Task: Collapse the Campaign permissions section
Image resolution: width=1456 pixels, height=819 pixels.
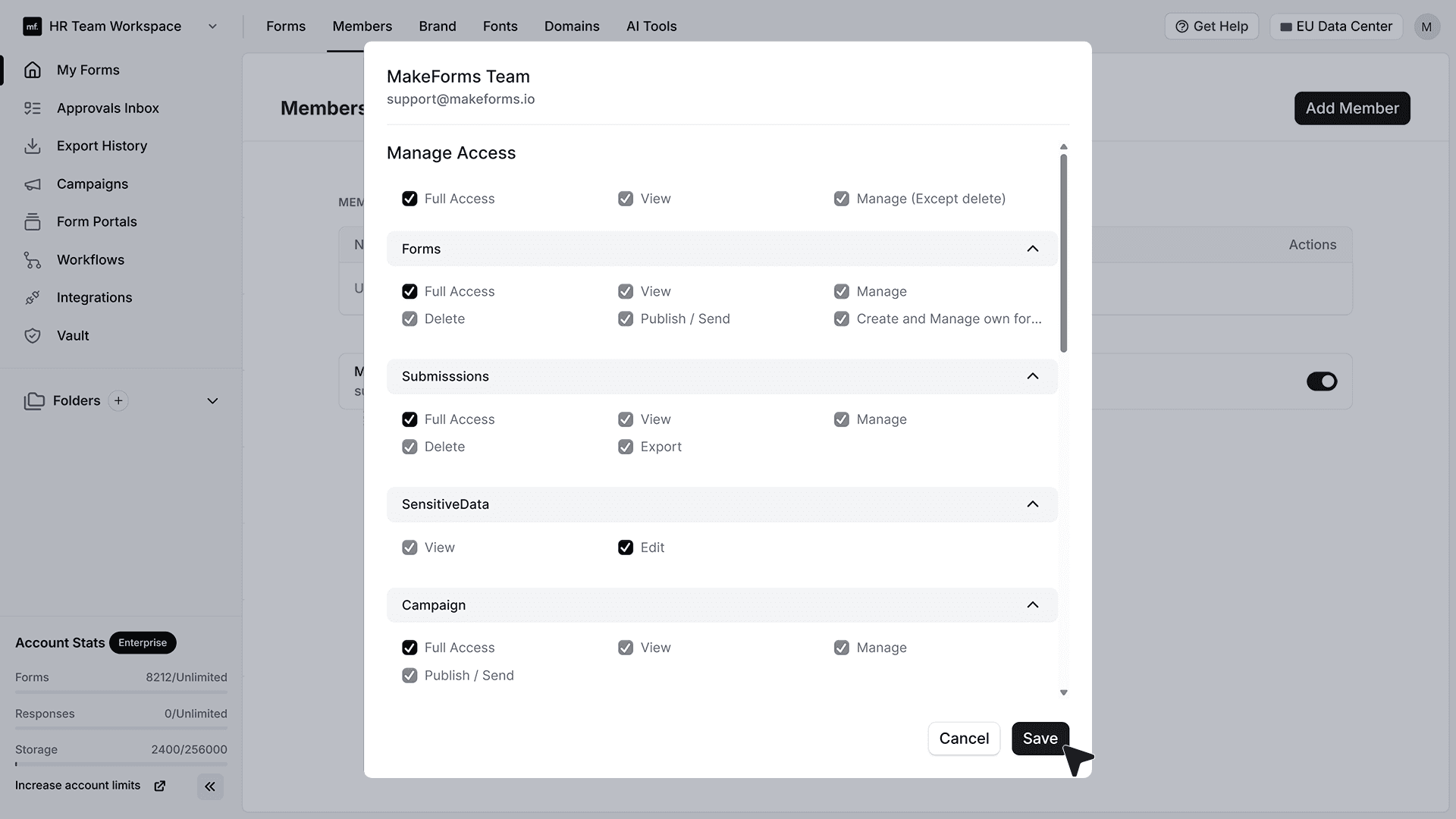Action: [x=1033, y=605]
